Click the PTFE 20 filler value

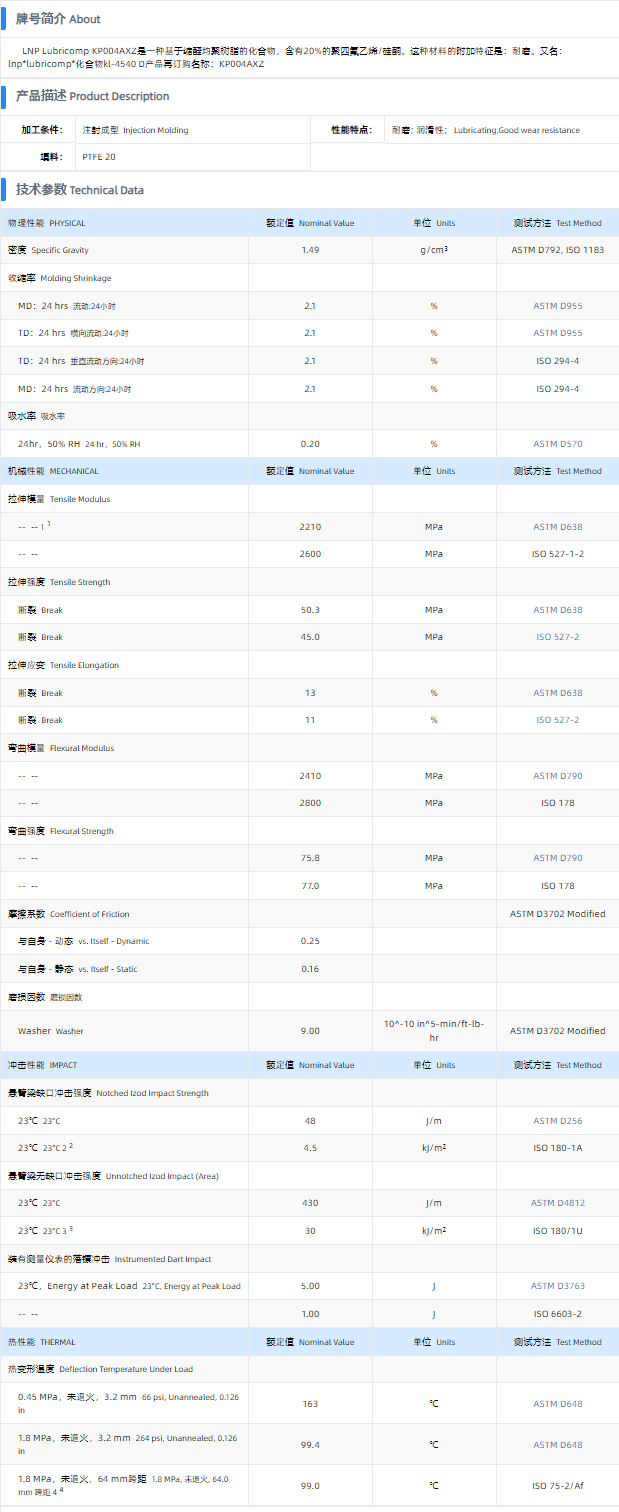coord(98,157)
